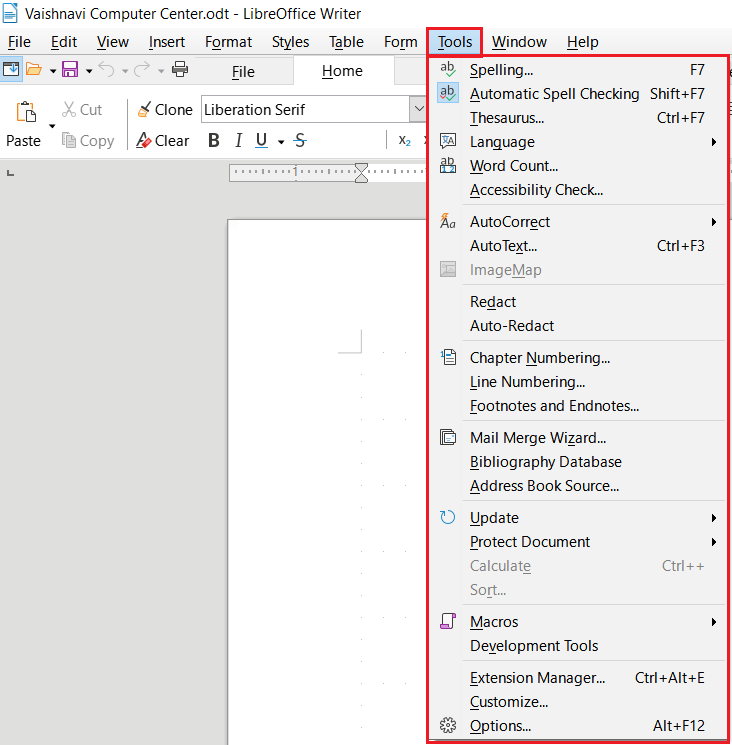The image size is (732, 745).
Task: Click the Undo arrow icon
Action: (x=107, y=69)
